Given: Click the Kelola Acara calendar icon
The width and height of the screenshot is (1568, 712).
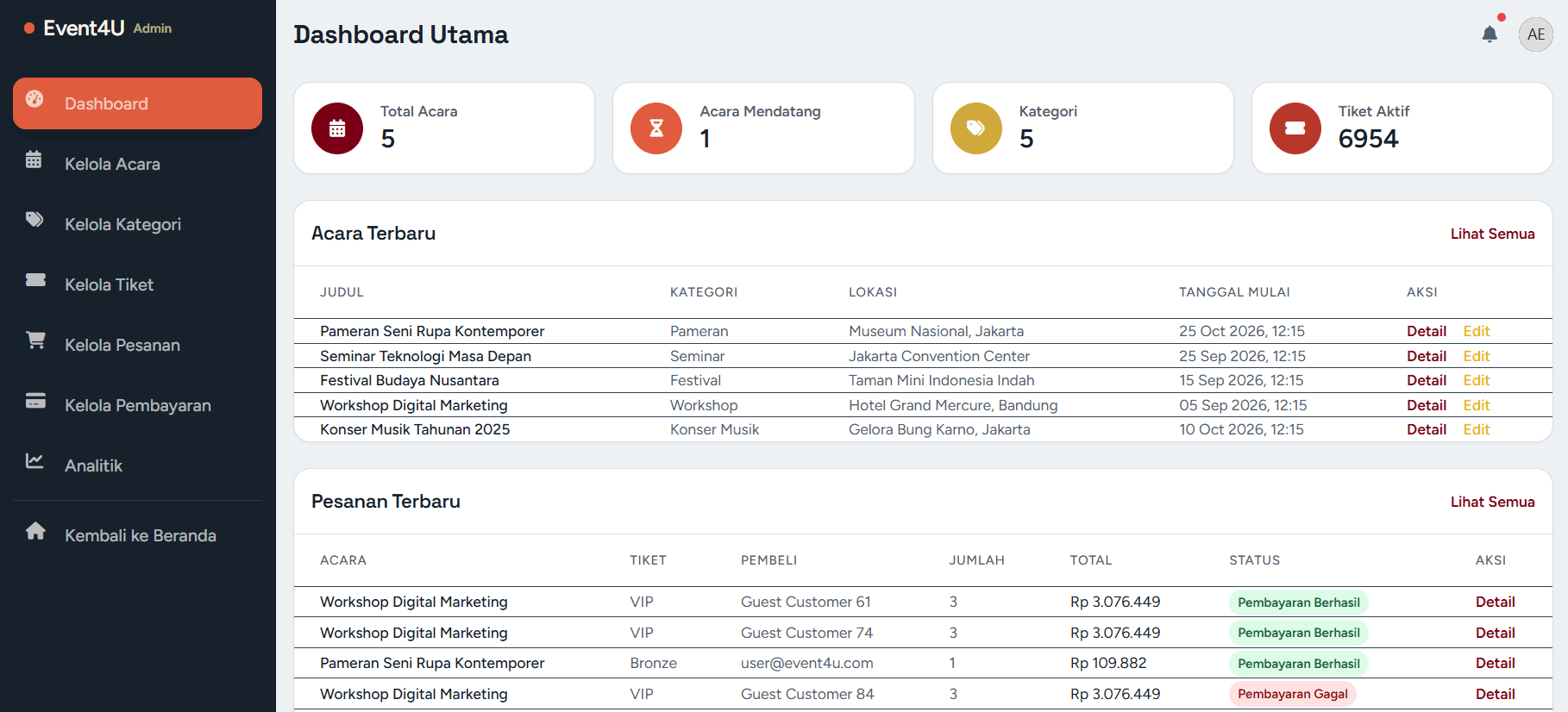Looking at the screenshot, I should pos(34,159).
